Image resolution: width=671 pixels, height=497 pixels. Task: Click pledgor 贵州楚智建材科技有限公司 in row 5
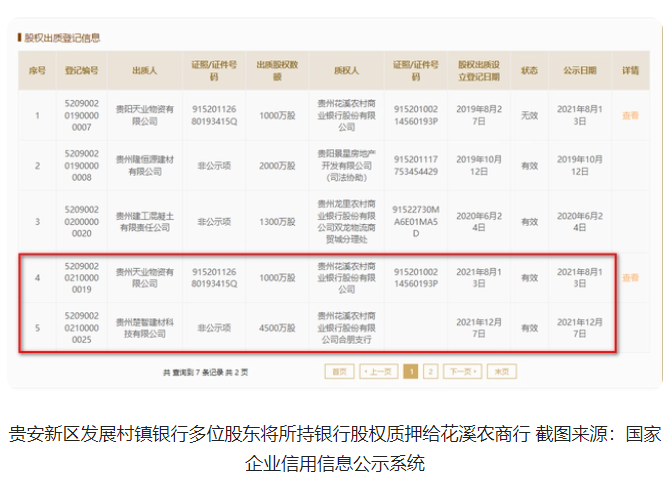145,328
